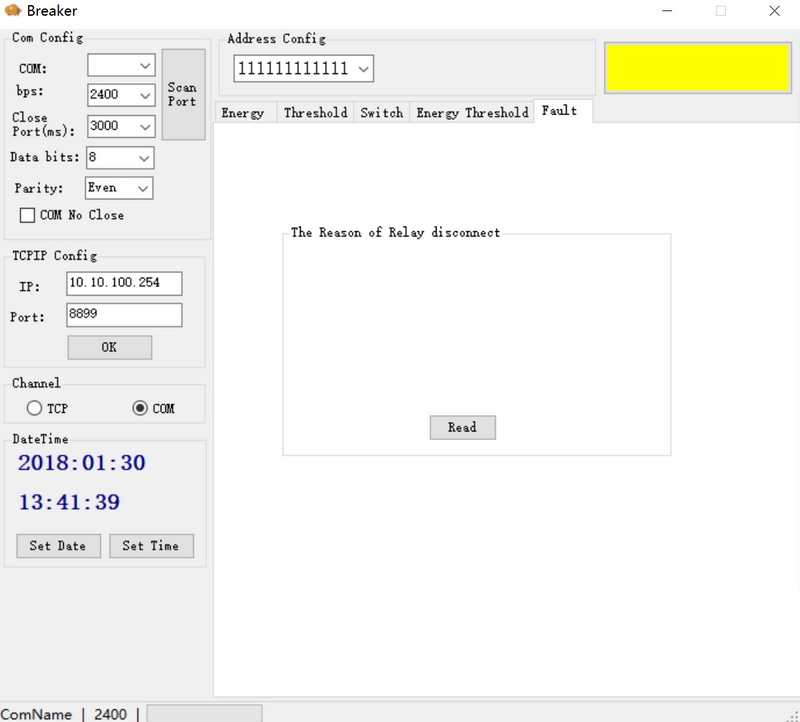Image resolution: width=800 pixels, height=722 pixels.
Task: Click the Breaker app icon in title bar
Action: click(13, 11)
